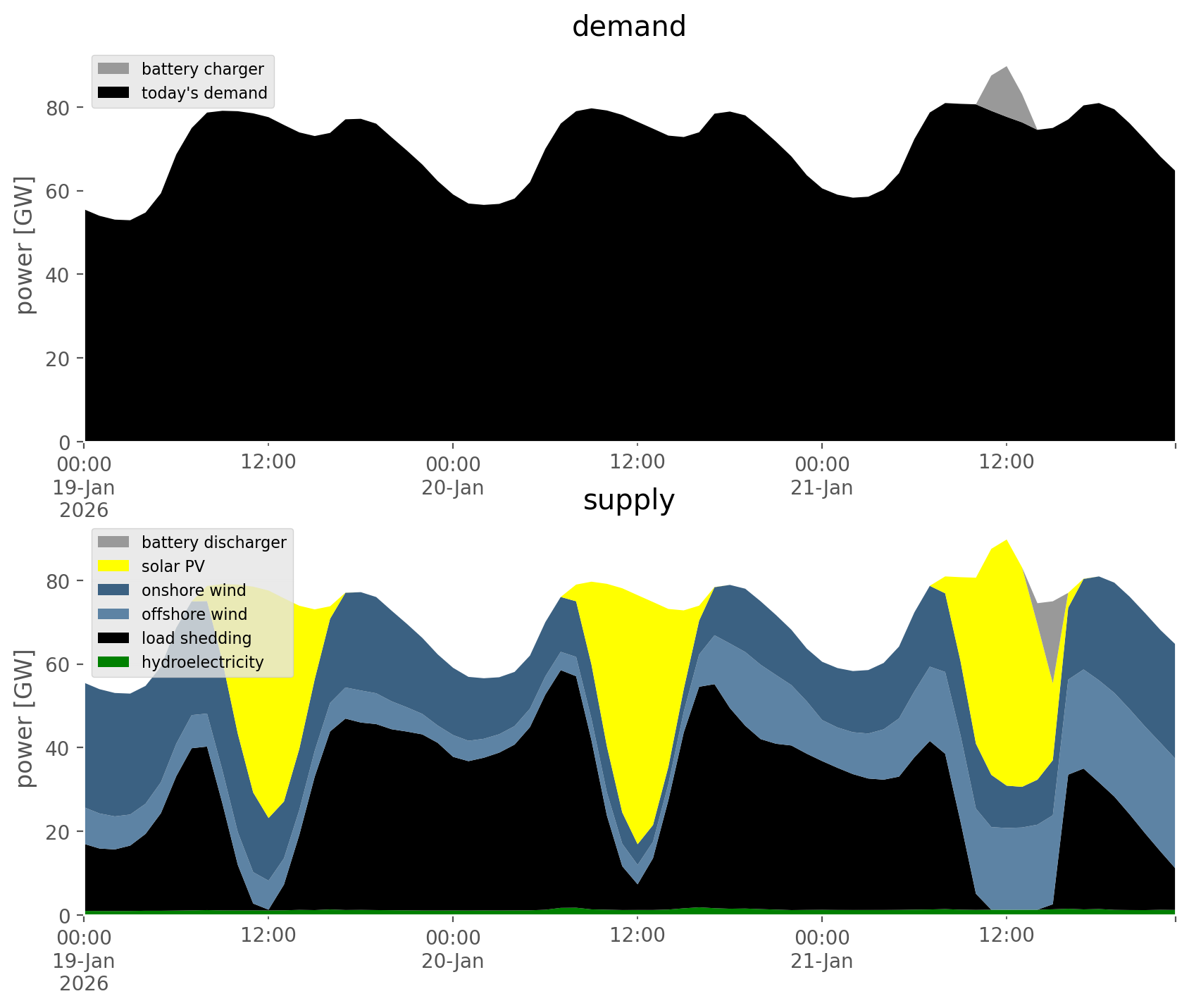Click the battery discharger gray legend swatch
This screenshot has width=1189, height=1008.
pyautogui.click(x=113, y=542)
